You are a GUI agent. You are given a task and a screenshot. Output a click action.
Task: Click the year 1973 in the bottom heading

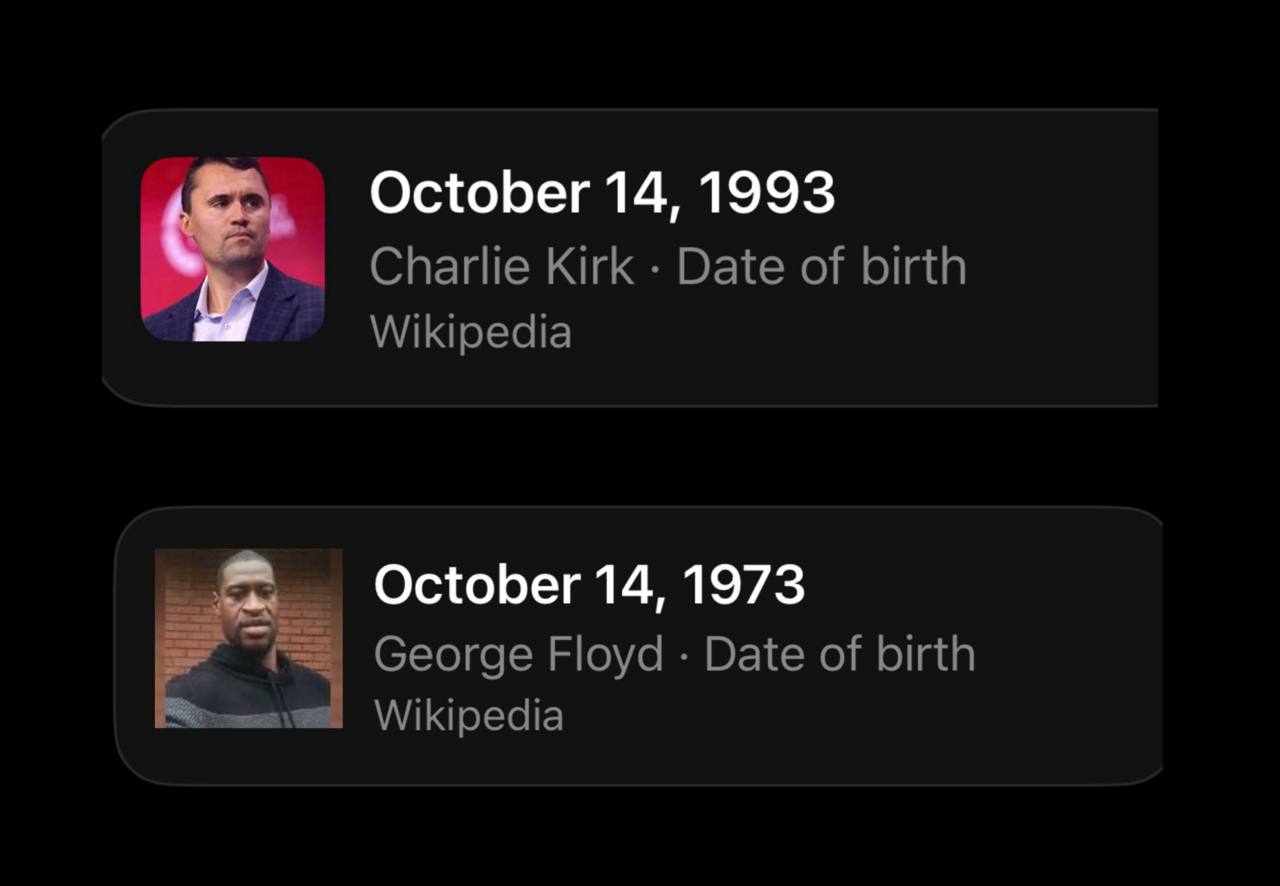click(x=744, y=584)
